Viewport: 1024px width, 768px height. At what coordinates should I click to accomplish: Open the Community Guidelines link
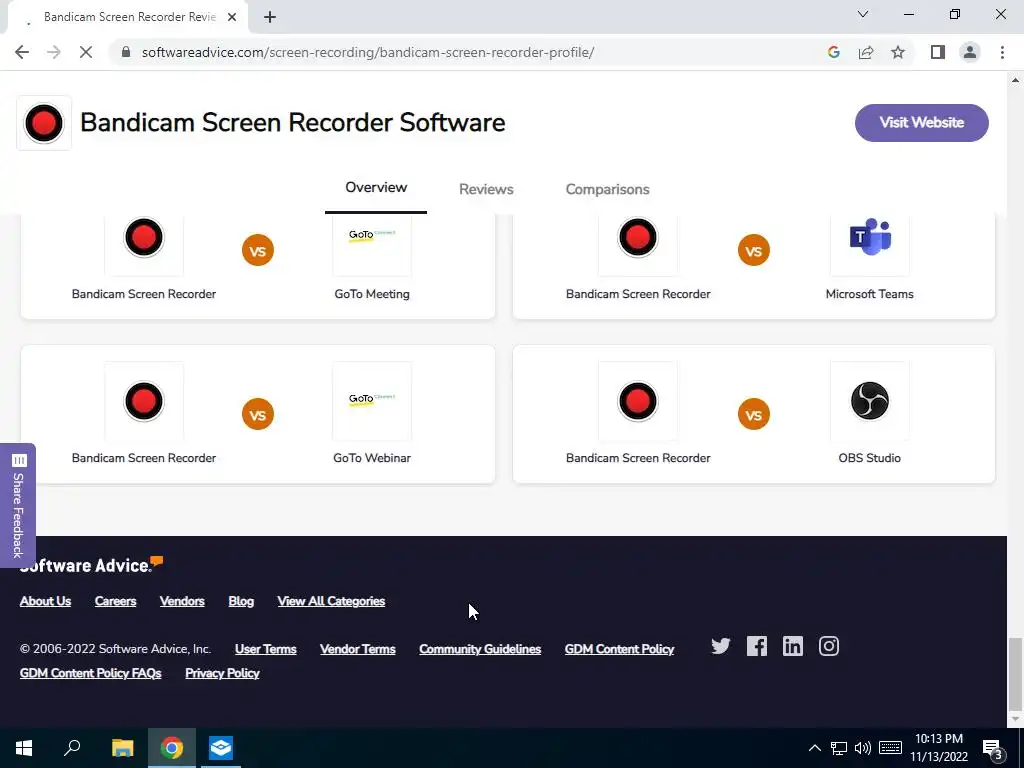click(480, 649)
